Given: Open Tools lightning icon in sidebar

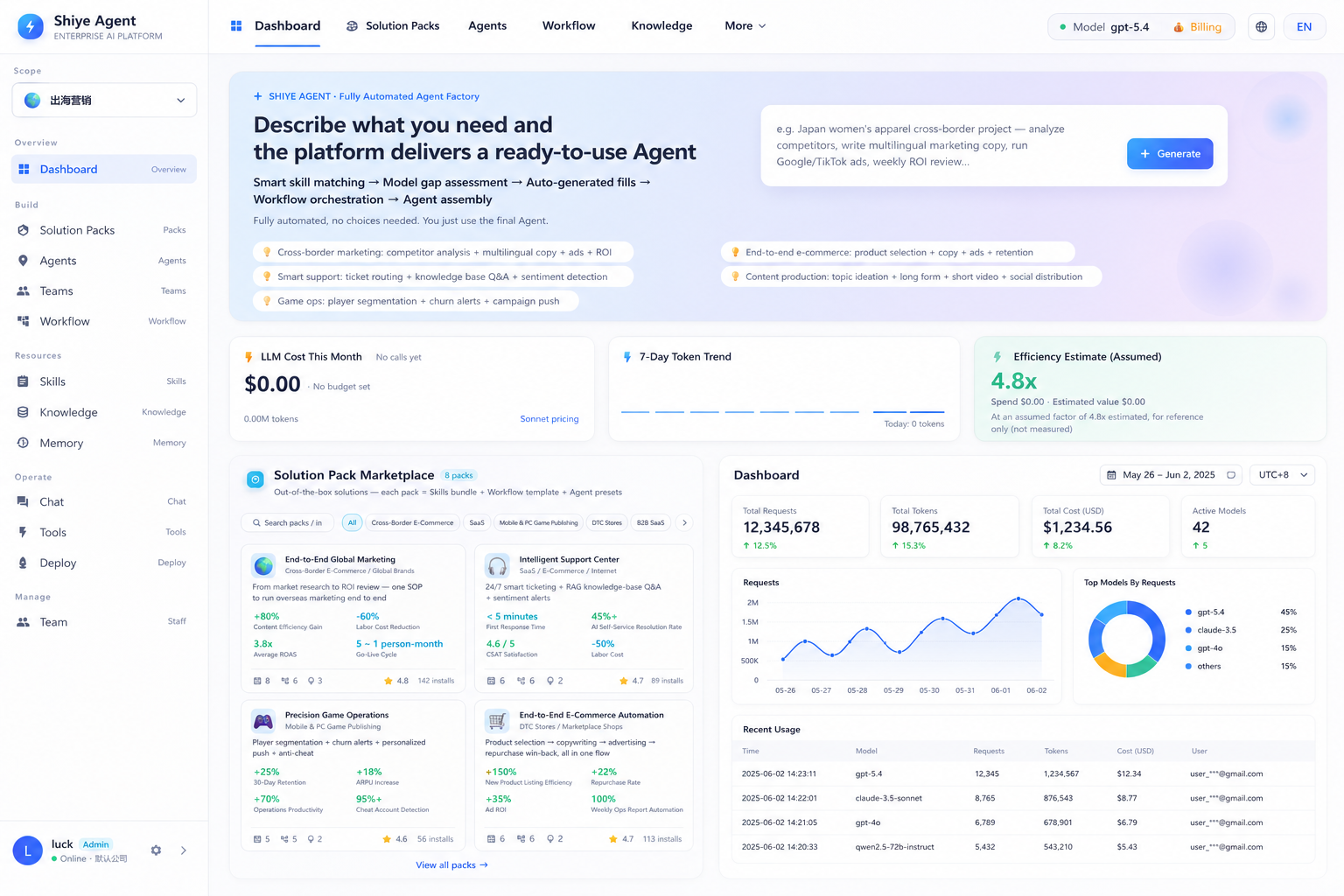Looking at the screenshot, I should [x=24, y=532].
